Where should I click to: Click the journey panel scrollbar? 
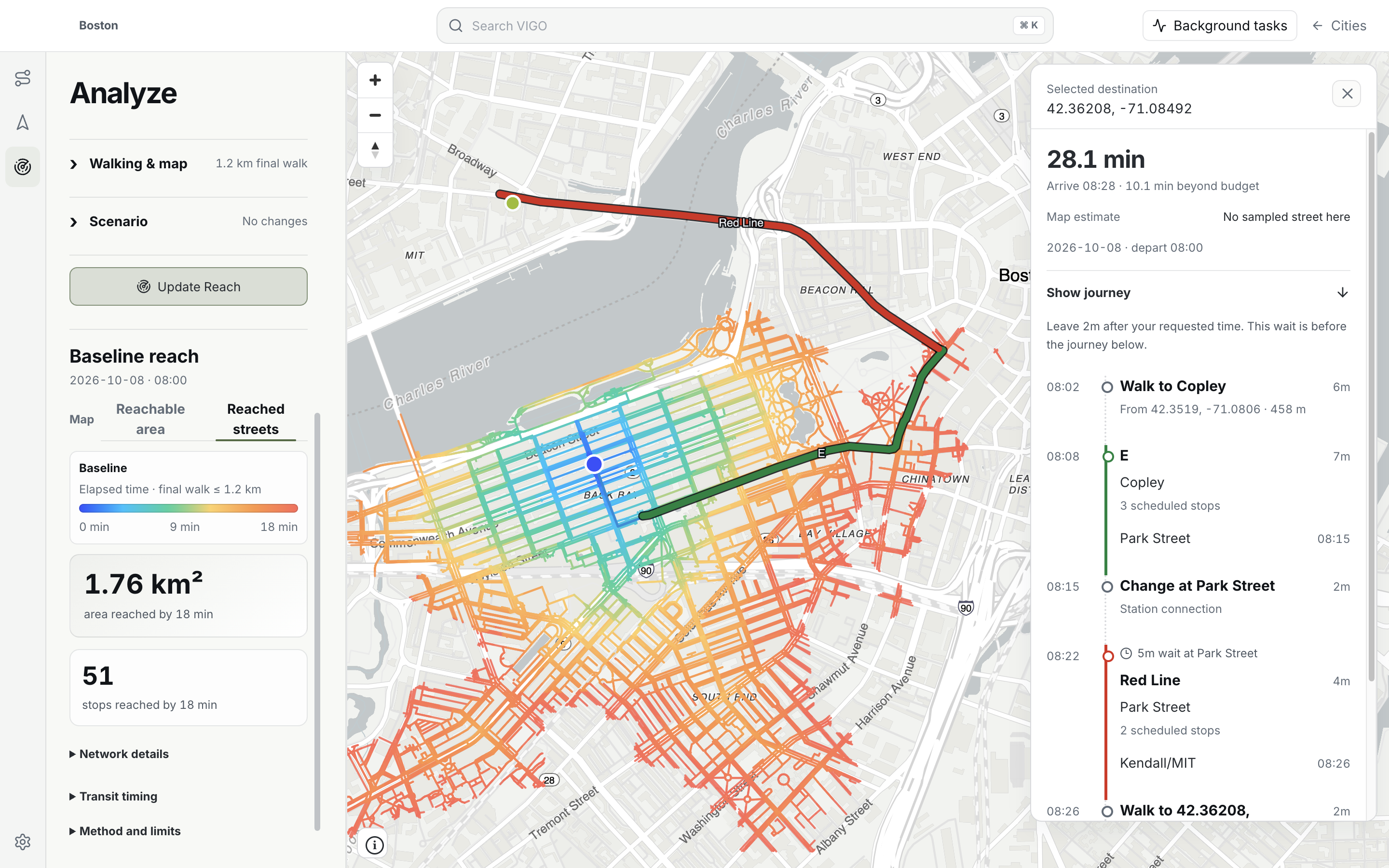click(x=1371, y=407)
